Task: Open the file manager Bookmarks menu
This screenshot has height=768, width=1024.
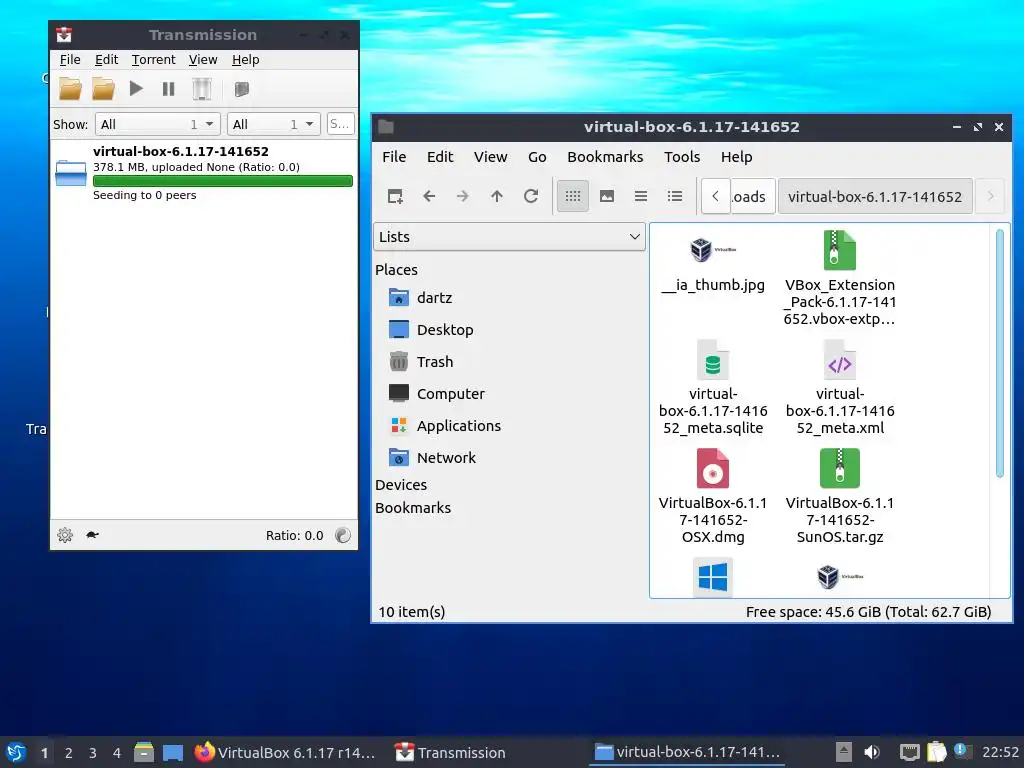Action: pos(605,157)
